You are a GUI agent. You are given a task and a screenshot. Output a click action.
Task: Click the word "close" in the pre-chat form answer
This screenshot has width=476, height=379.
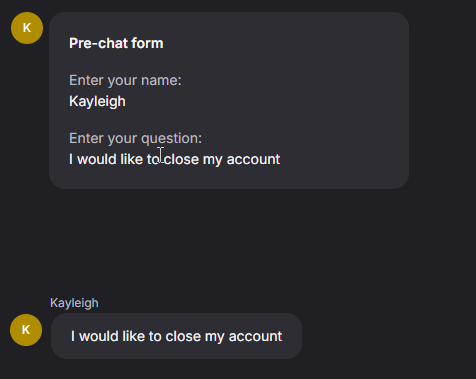click(181, 159)
